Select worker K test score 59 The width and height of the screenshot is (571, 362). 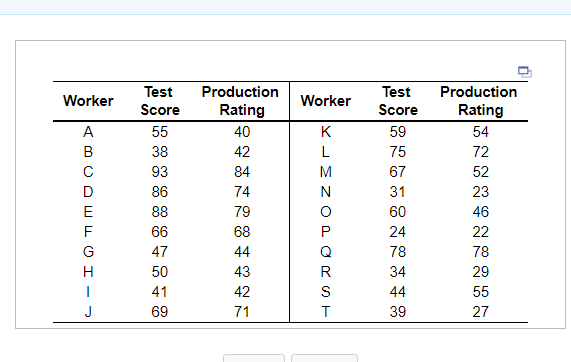coord(398,132)
